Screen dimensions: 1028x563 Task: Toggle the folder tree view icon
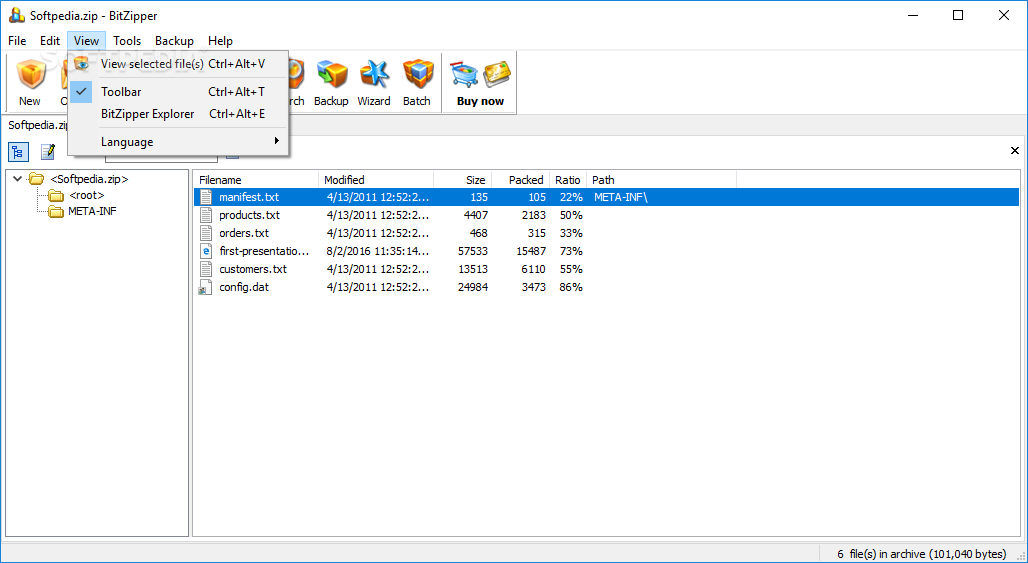(x=18, y=152)
